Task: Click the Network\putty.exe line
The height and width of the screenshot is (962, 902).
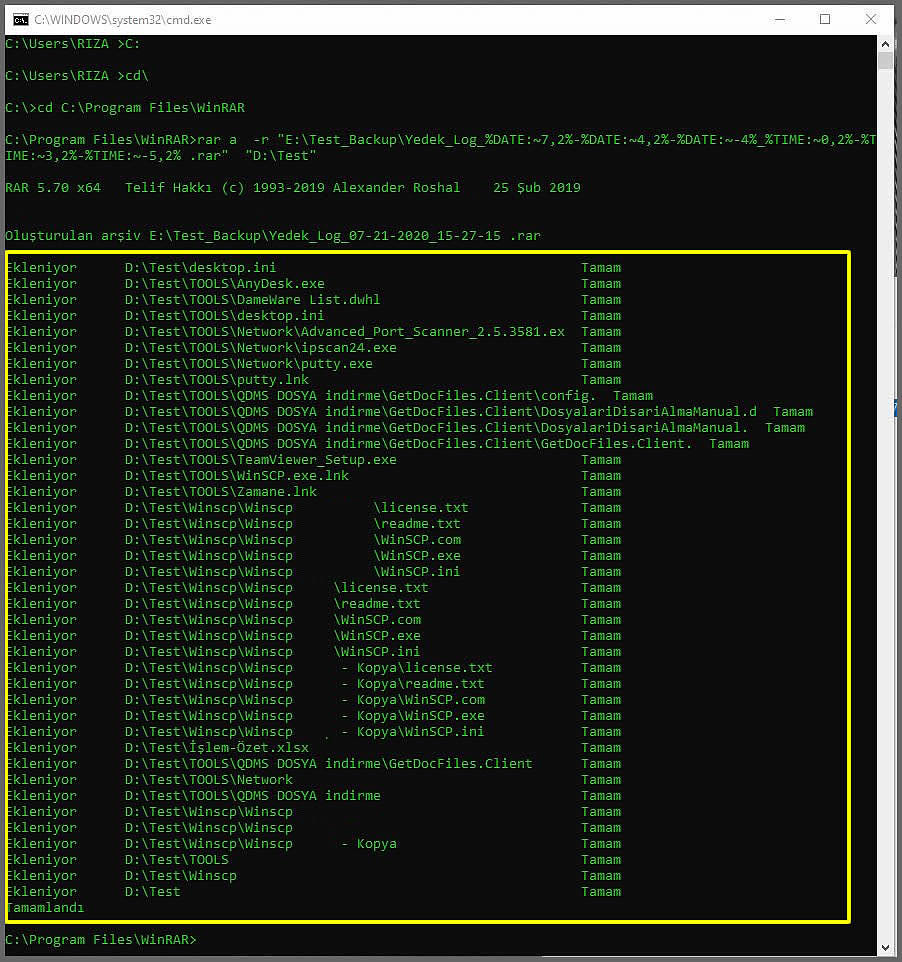Action: click(x=314, y=364)
